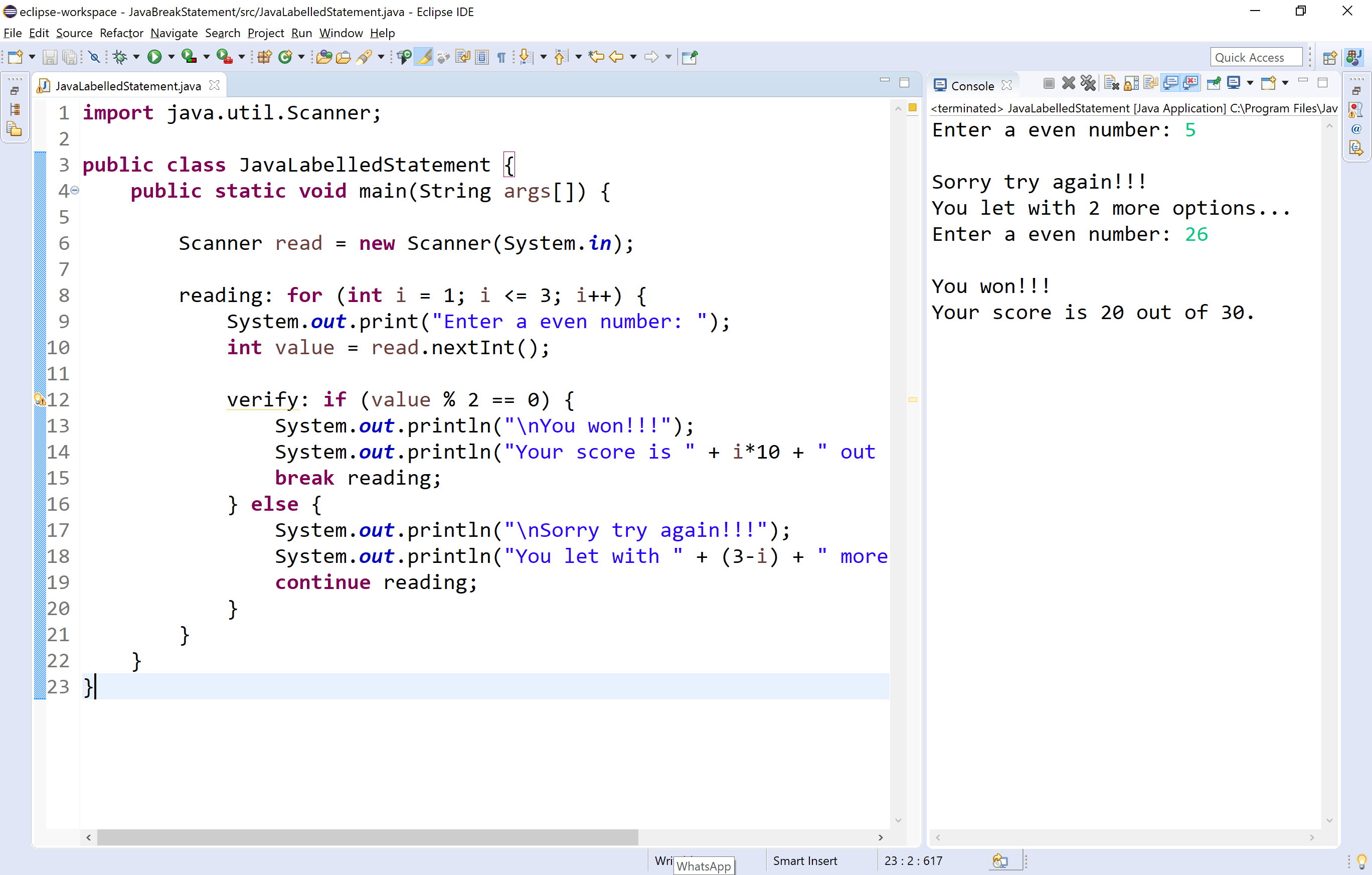The width and height of the screenshot is (1372, 875).
Task: Create a new Java project
Action: 264,56
